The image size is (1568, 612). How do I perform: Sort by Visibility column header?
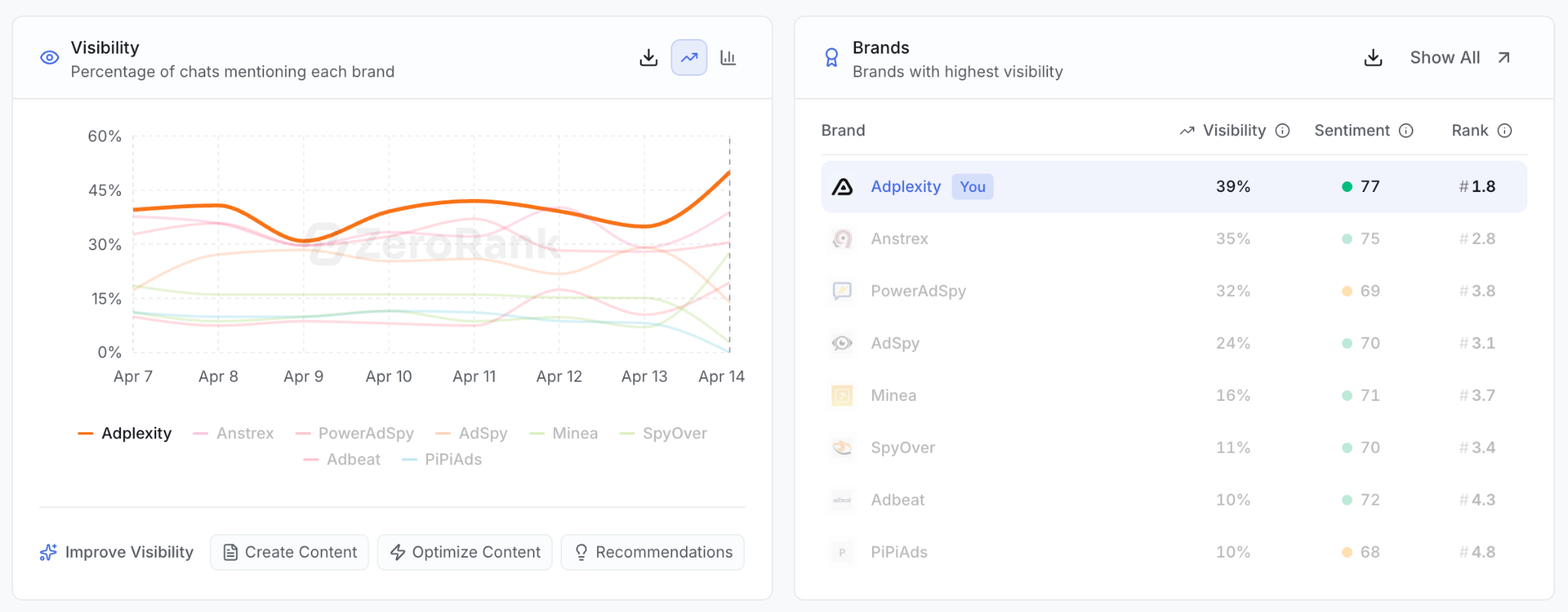(x=1234, y=131)
